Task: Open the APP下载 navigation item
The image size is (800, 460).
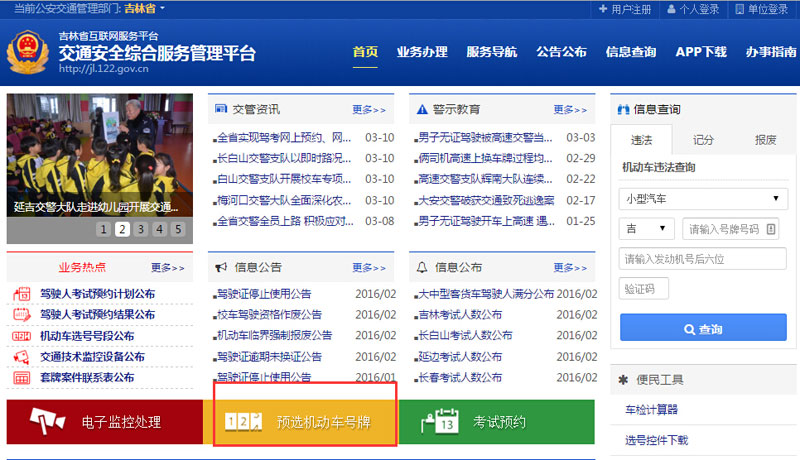Action: [x=701, y=52]
